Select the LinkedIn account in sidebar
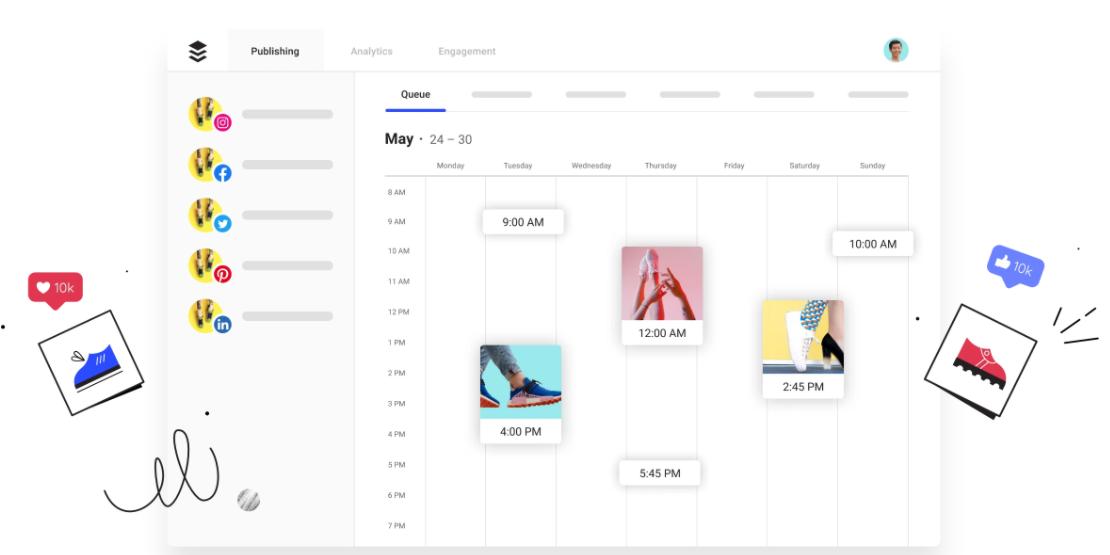Screen dimensions: 1110x555 tap(208, 316)
